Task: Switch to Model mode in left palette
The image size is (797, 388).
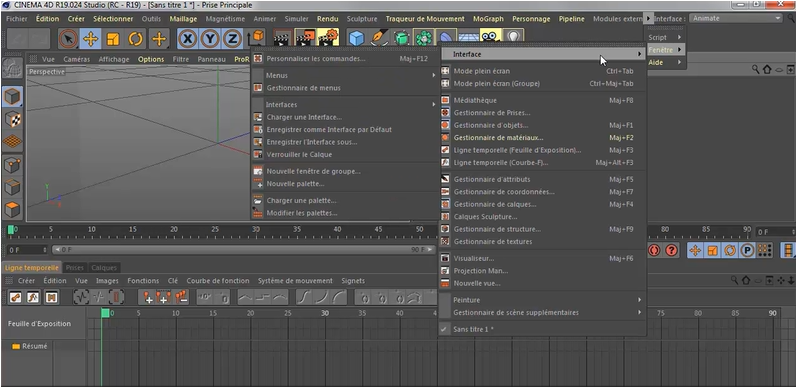Action: pos(12,97)
